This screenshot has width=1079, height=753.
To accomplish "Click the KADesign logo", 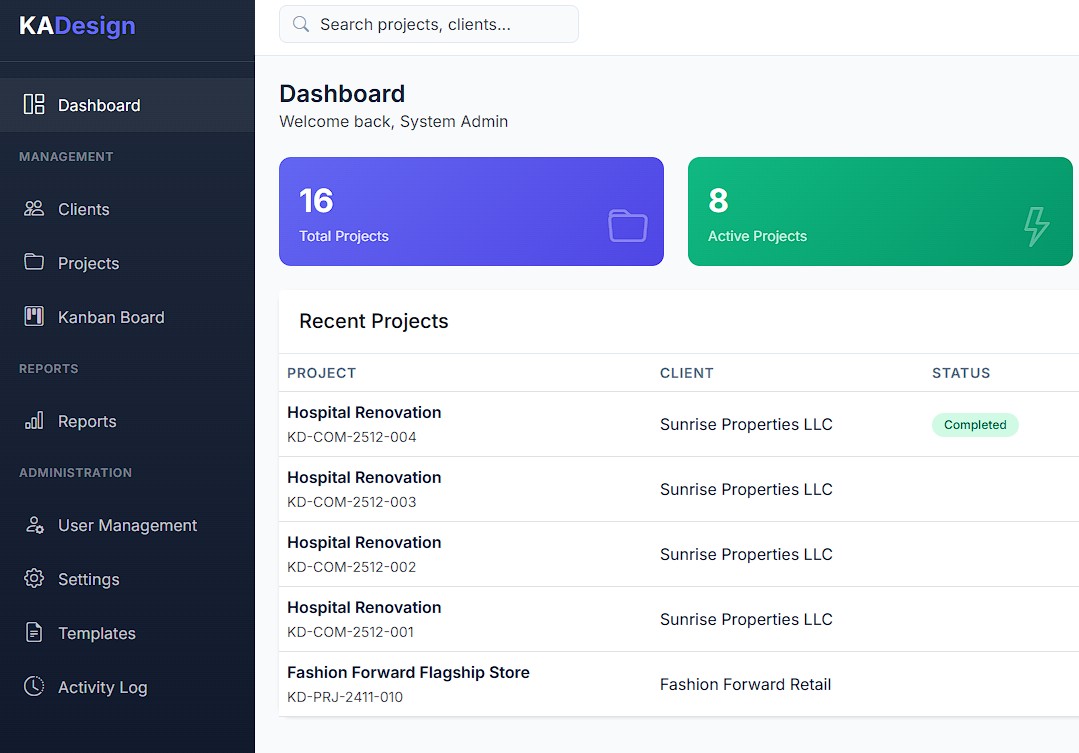I will click(x=77, y=26).
